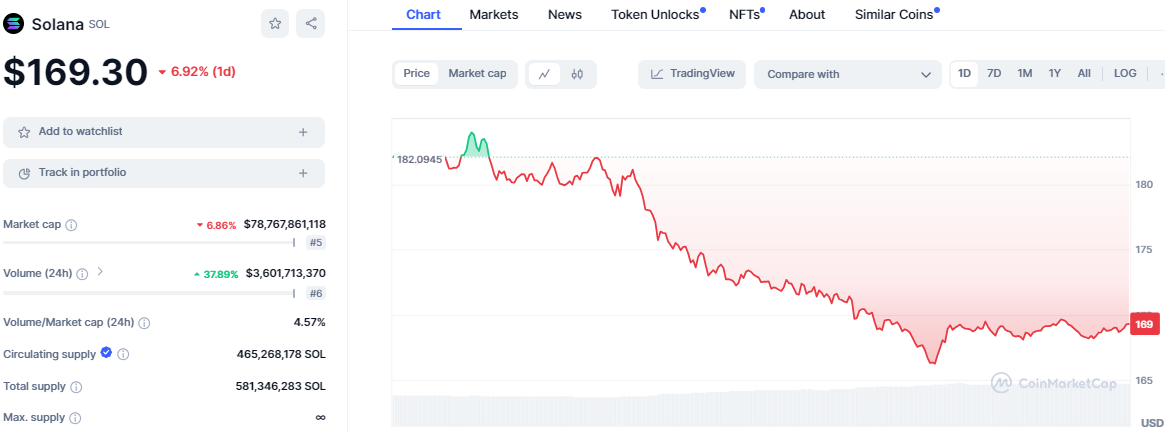Click the Max. supply info icon

coord(77,418)
